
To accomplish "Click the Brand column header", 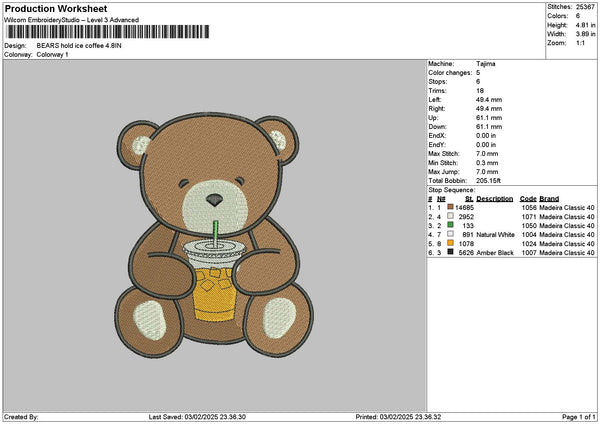I will click(x=550, y=198).
